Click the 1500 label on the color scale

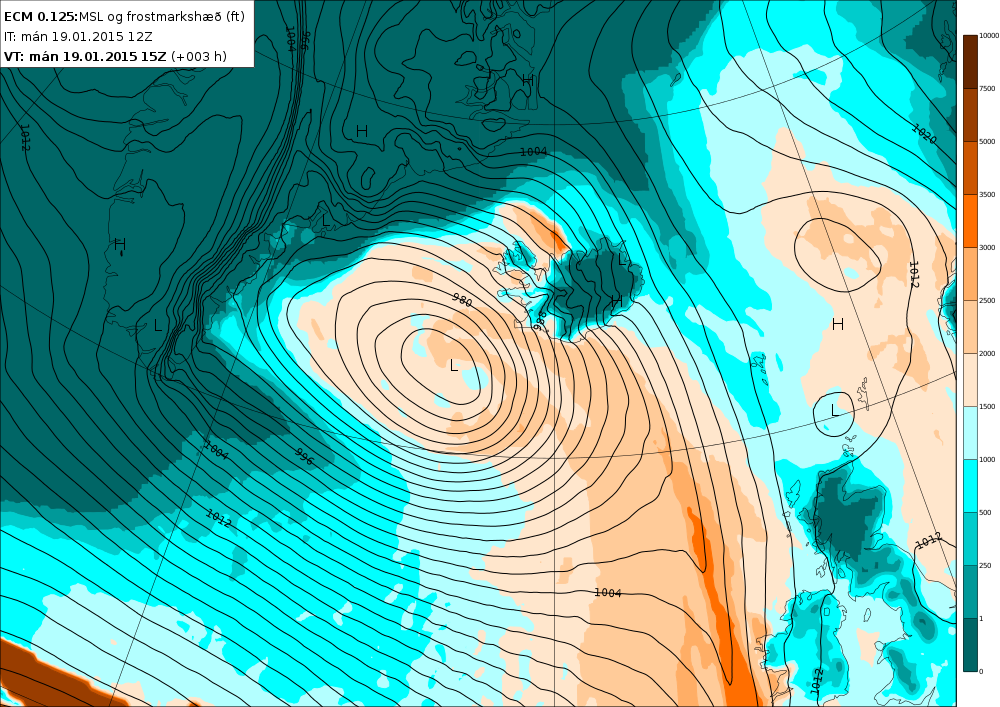click(987, 406)
